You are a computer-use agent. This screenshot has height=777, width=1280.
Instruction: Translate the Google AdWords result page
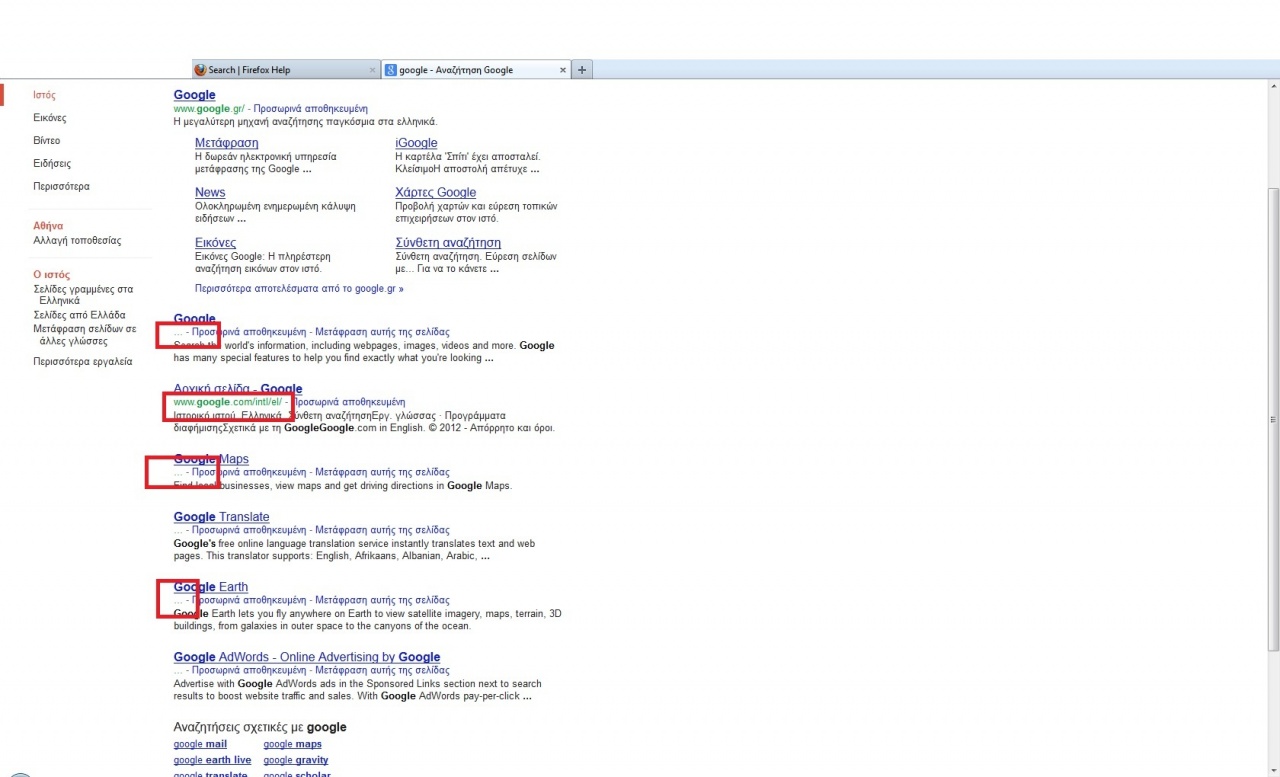click(x=382, y=670)
